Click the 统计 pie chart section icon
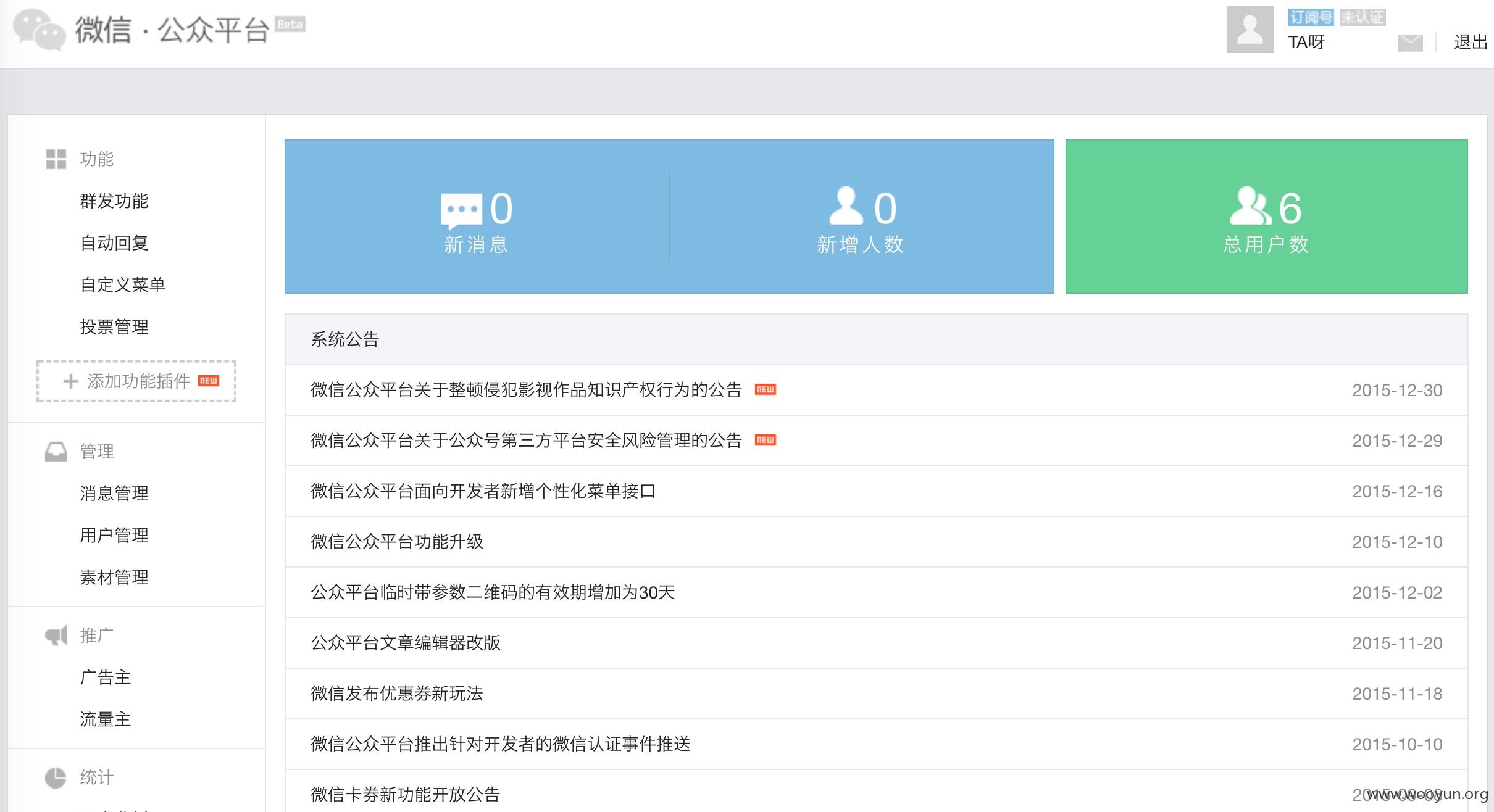Screen dimensions: 1494x812 [x=56, y=777]
